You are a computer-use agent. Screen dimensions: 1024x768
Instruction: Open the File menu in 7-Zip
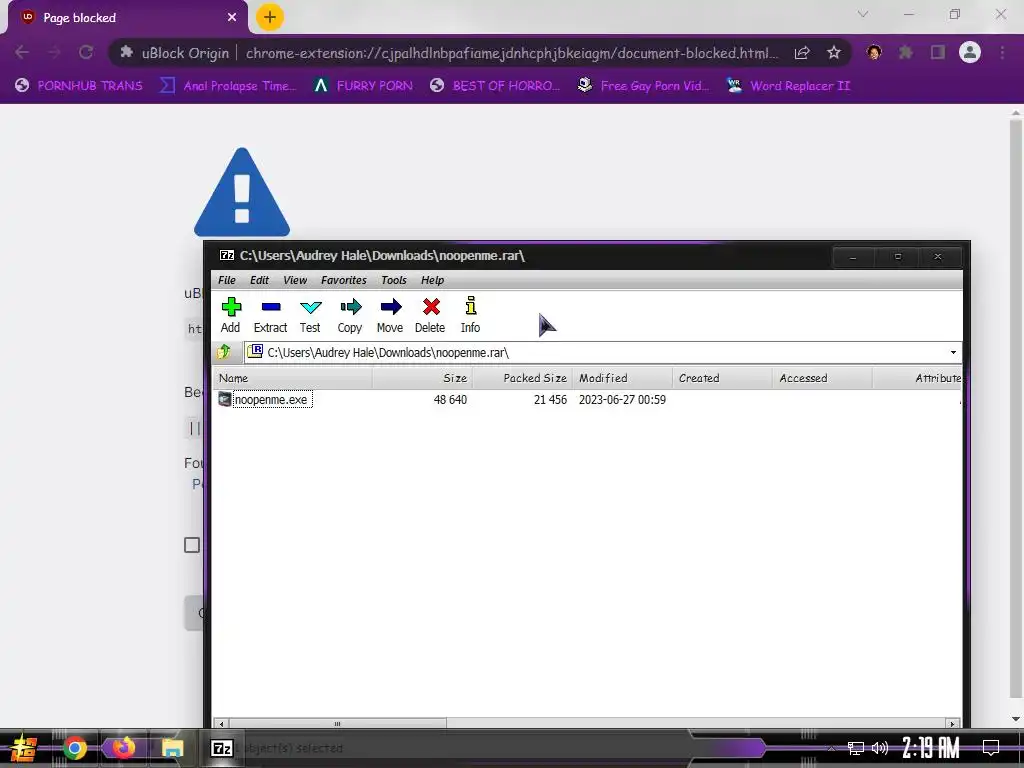point(227,280)
